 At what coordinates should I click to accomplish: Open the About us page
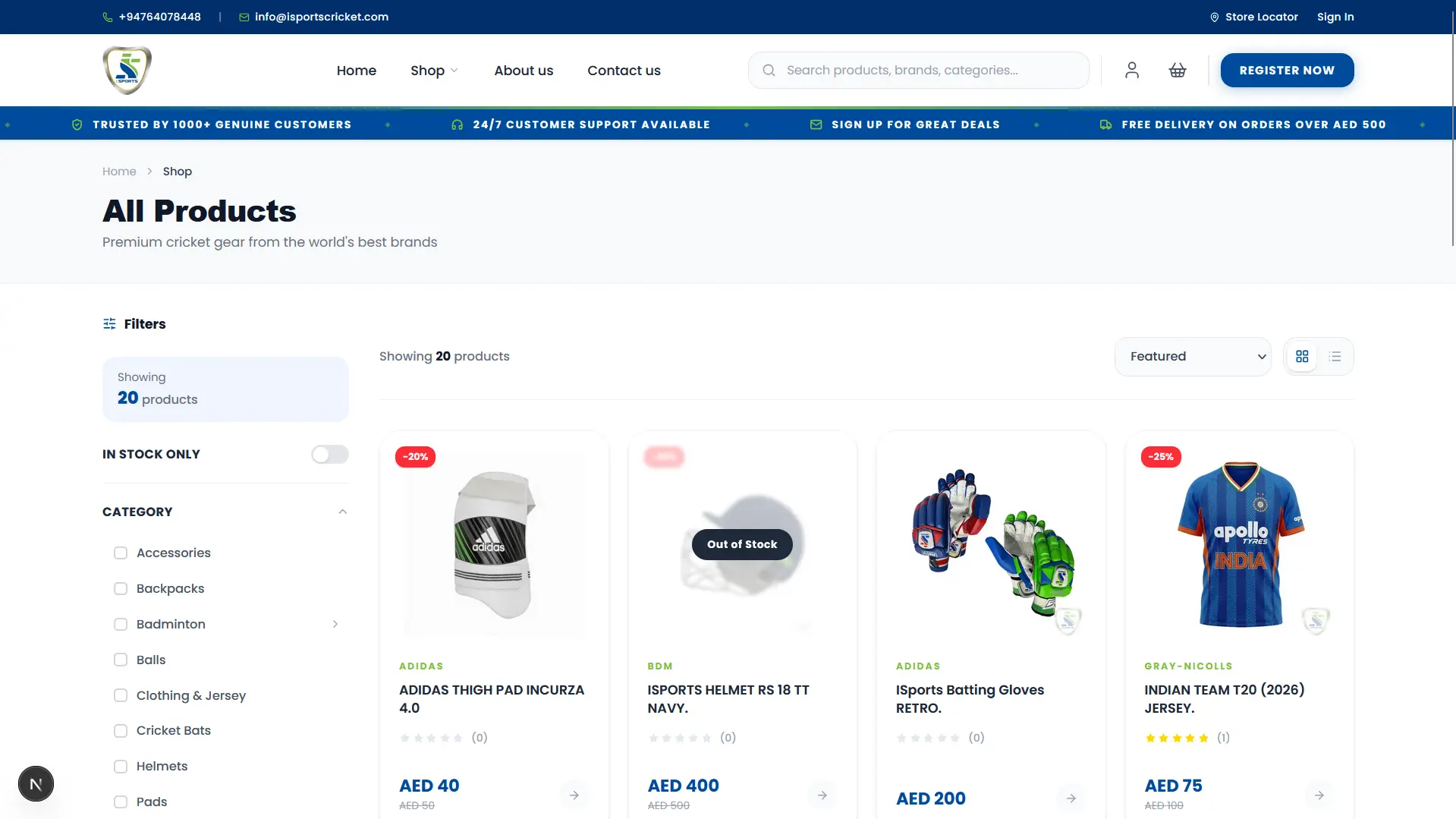coord(524,71)
